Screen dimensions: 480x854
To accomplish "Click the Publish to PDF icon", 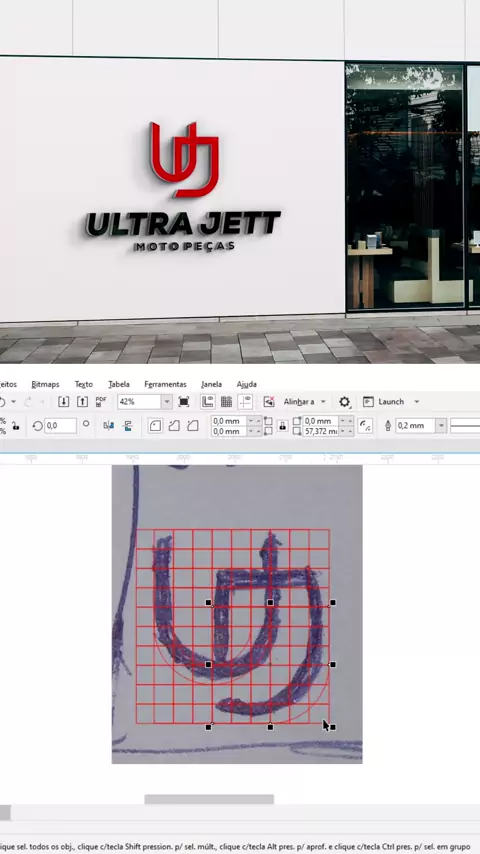I will pos(101,402).
